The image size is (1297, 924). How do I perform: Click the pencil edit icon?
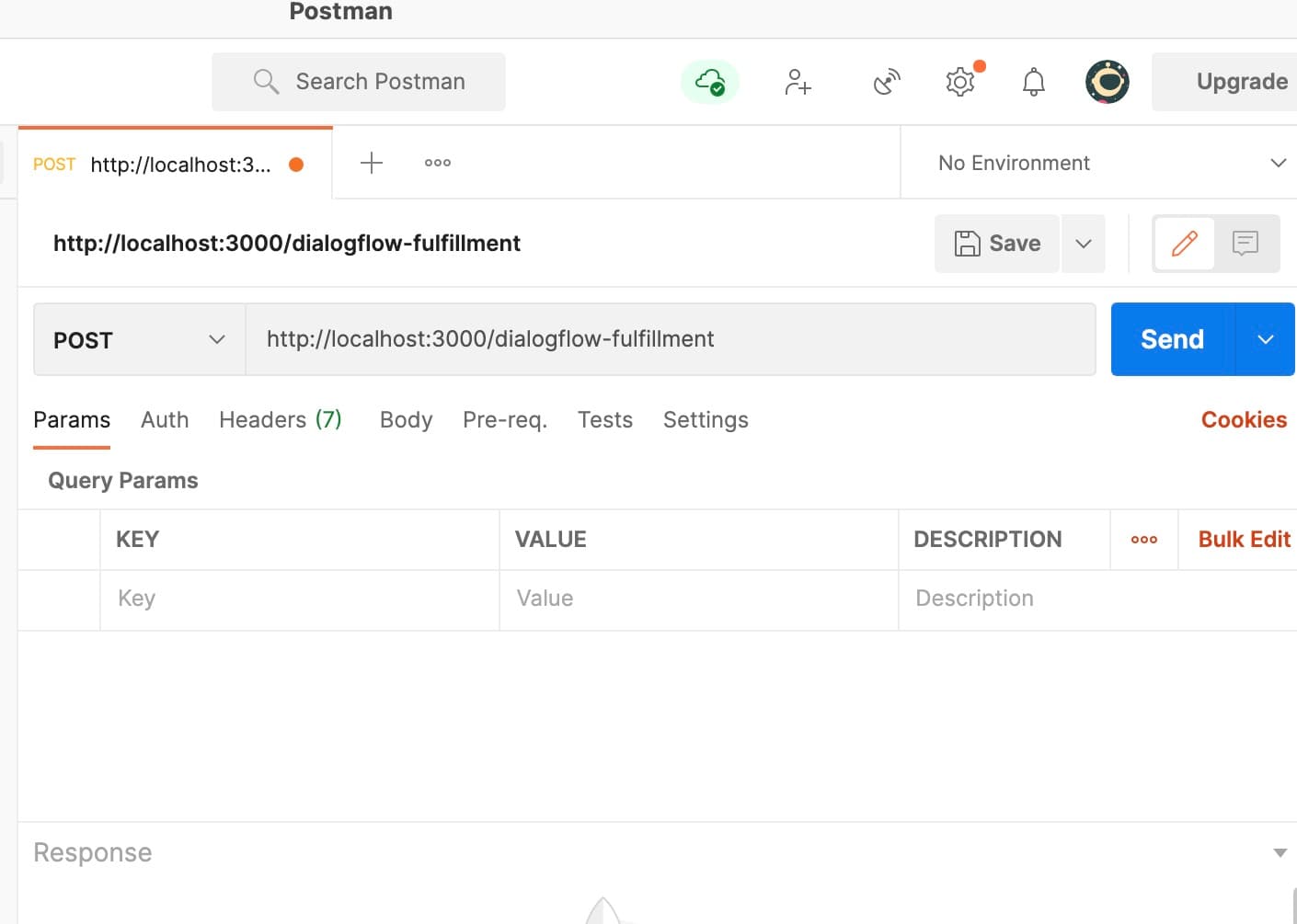tap(1185, 244)
